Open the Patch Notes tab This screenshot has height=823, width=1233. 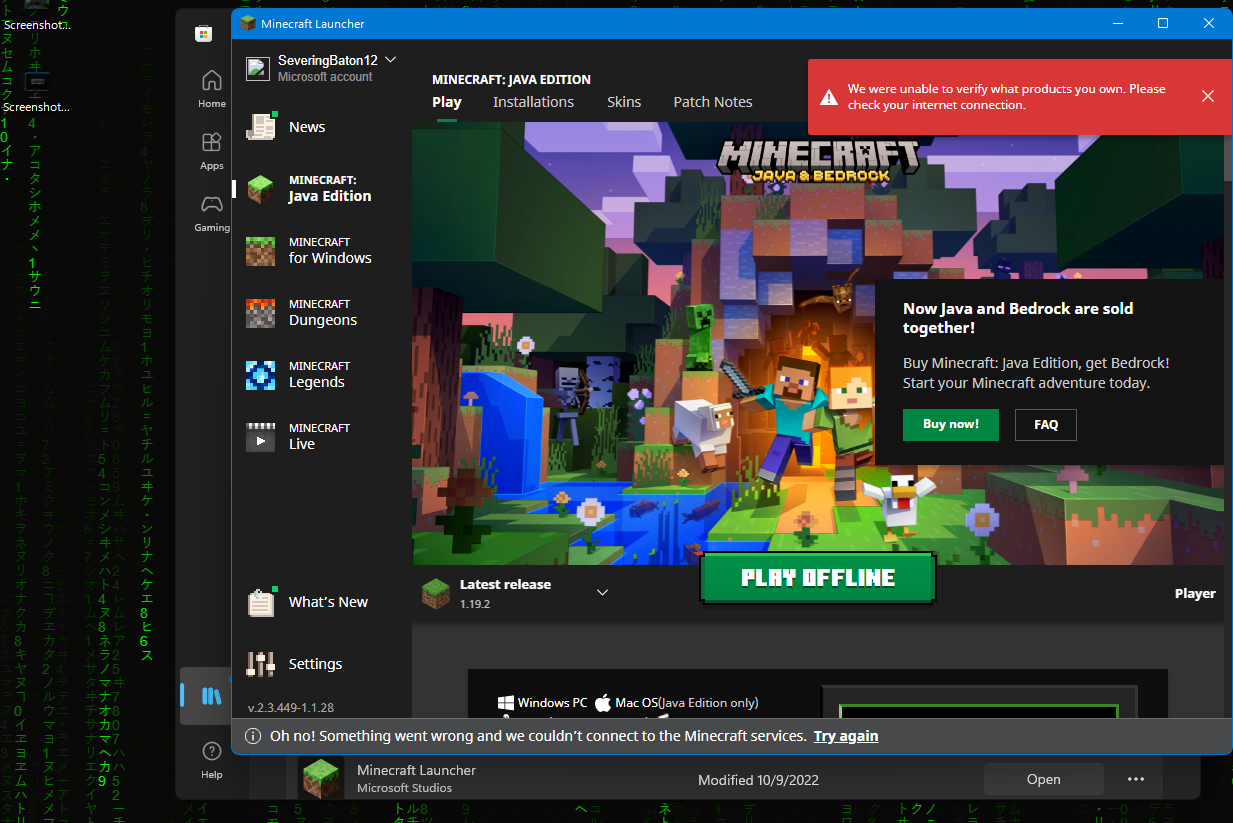tap(712, 102)
